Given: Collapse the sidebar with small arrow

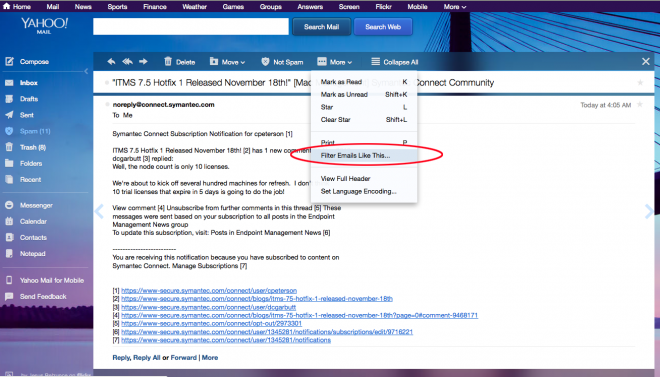Looking at the screenshot, I should point(86,71).
